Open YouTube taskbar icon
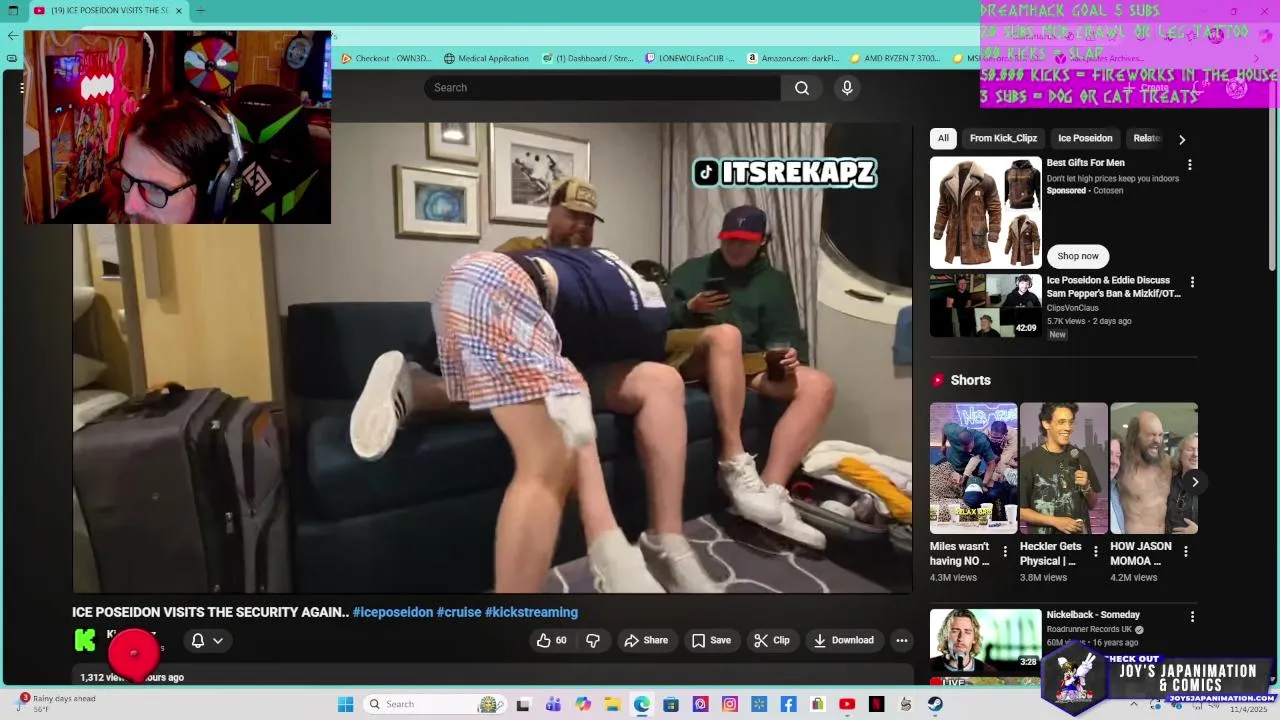 (x=847, y=704)
